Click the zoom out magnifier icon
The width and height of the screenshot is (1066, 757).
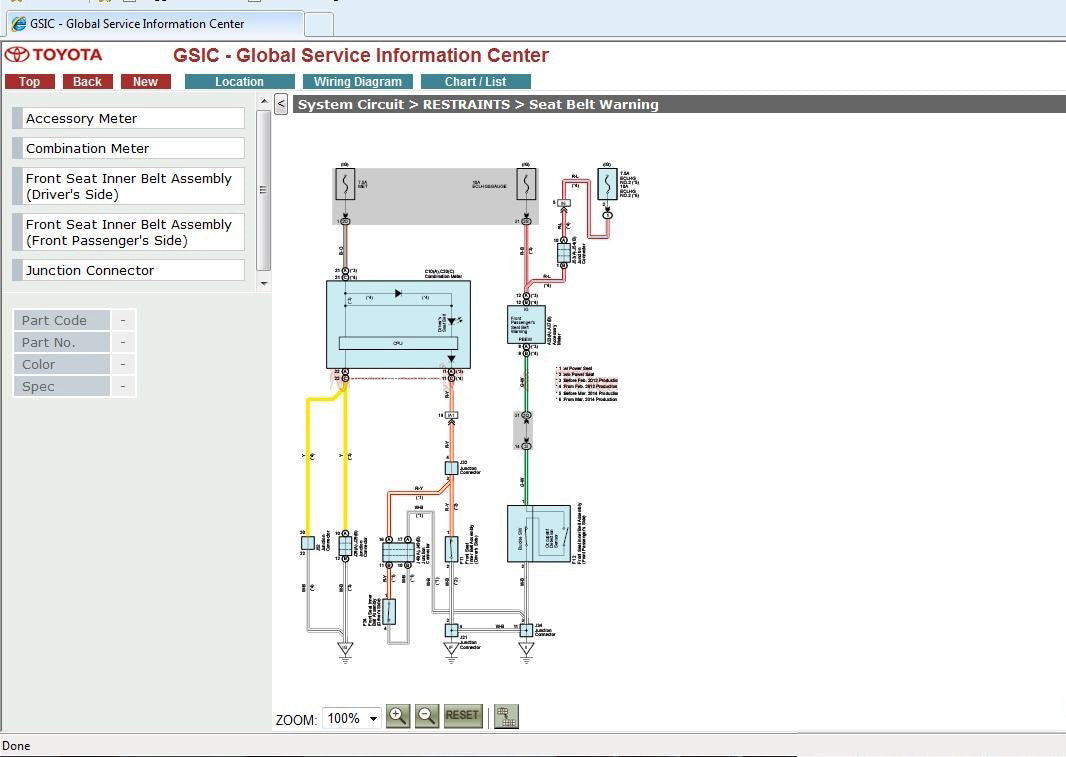[x=426, y=716]
